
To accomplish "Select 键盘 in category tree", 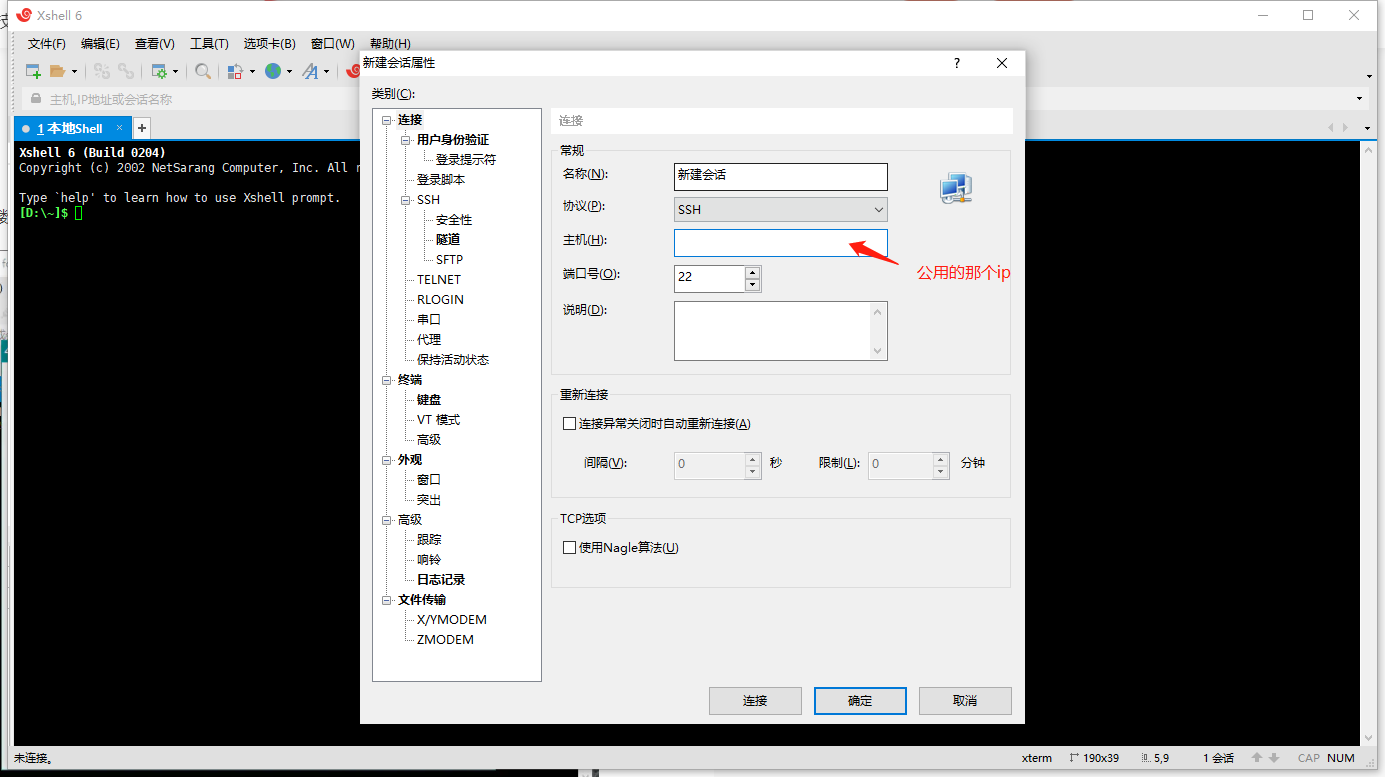I will pyautogui.click(x=429, y=400).
